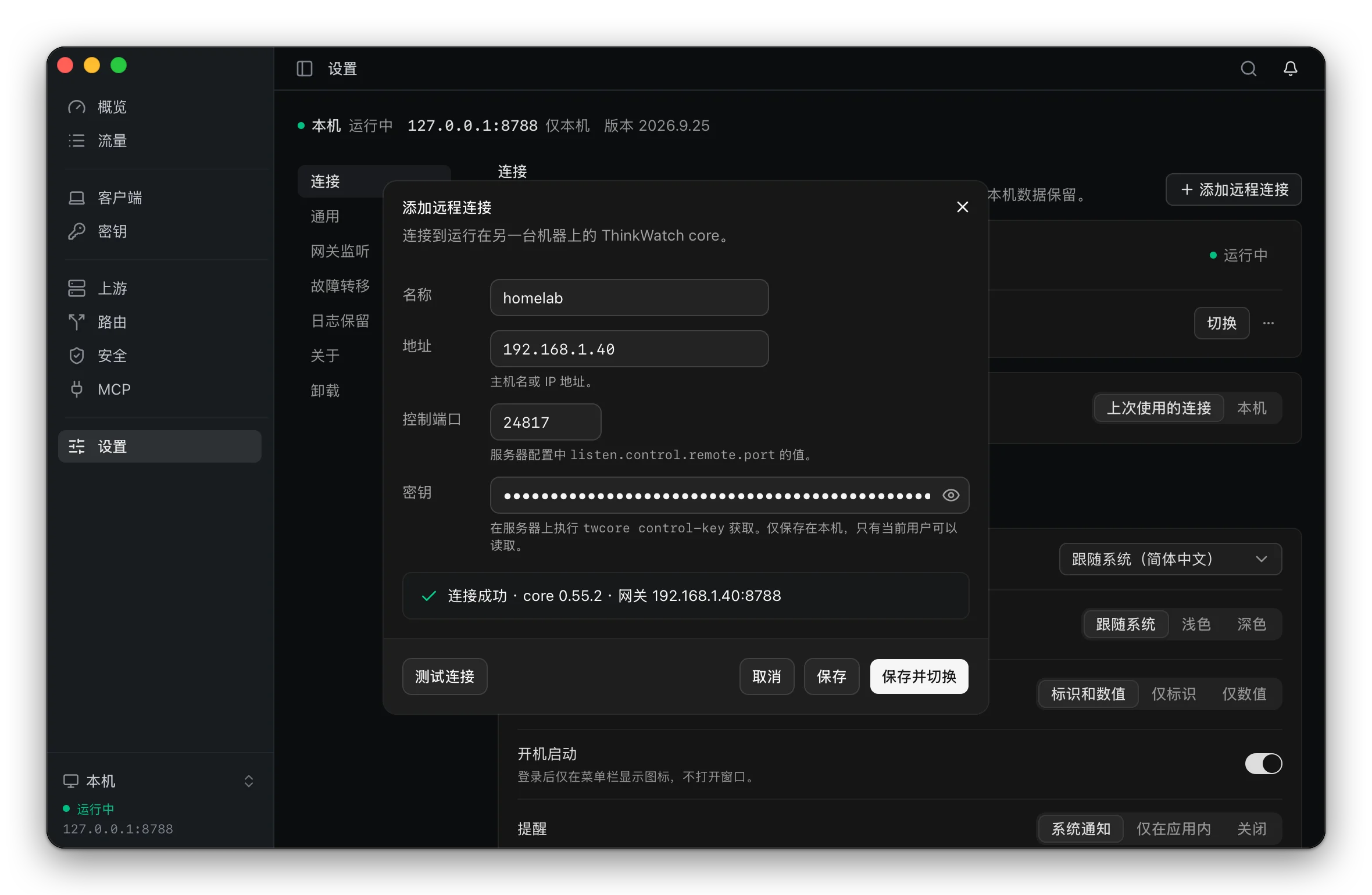Close the 添加远程连接 dialog
Viewport: 1372px width, 895px height.
(963, 207)
